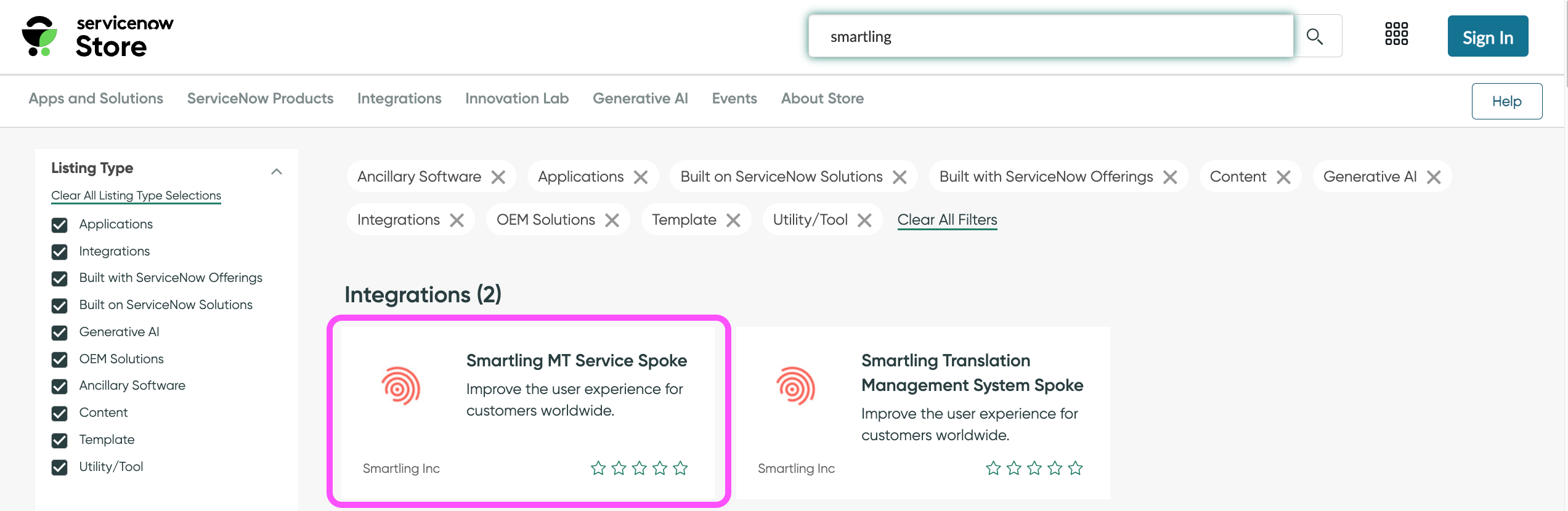Click the Sign In button

(1487, 36)
